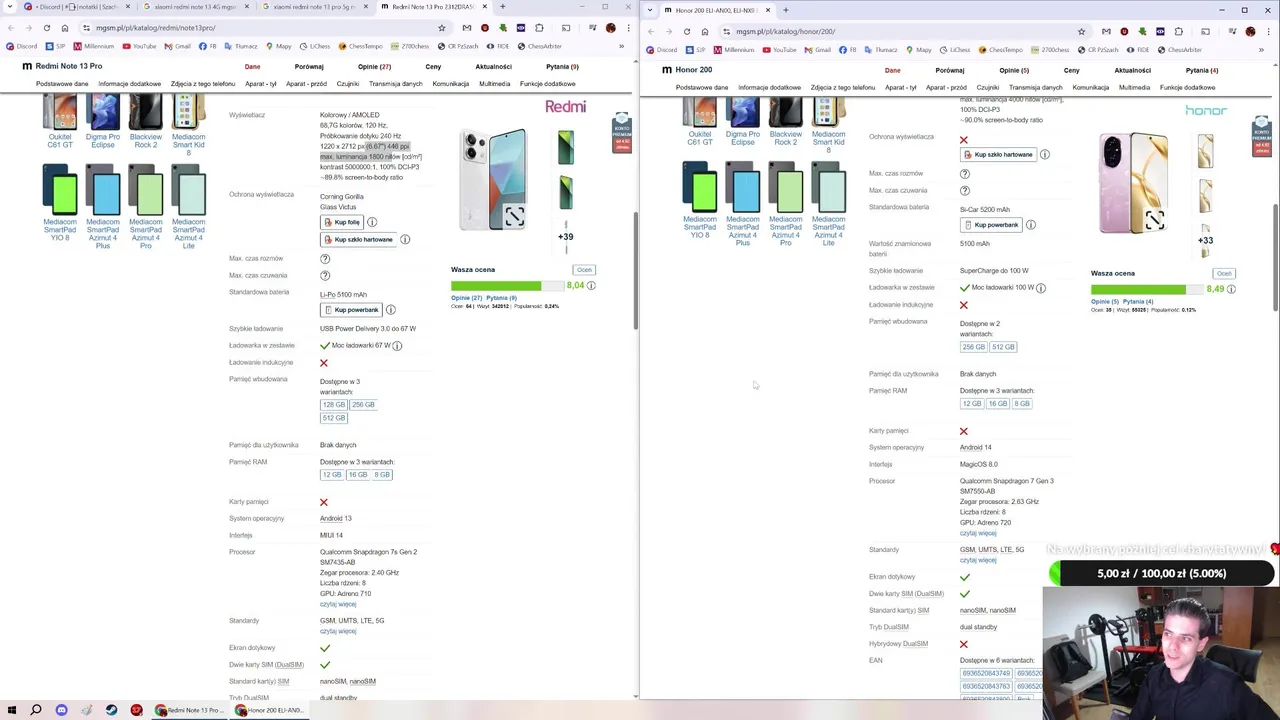The image size is (1280, 720).
Task: Open Porównaj tab on Redmi page
Action: tap(309, 67)
